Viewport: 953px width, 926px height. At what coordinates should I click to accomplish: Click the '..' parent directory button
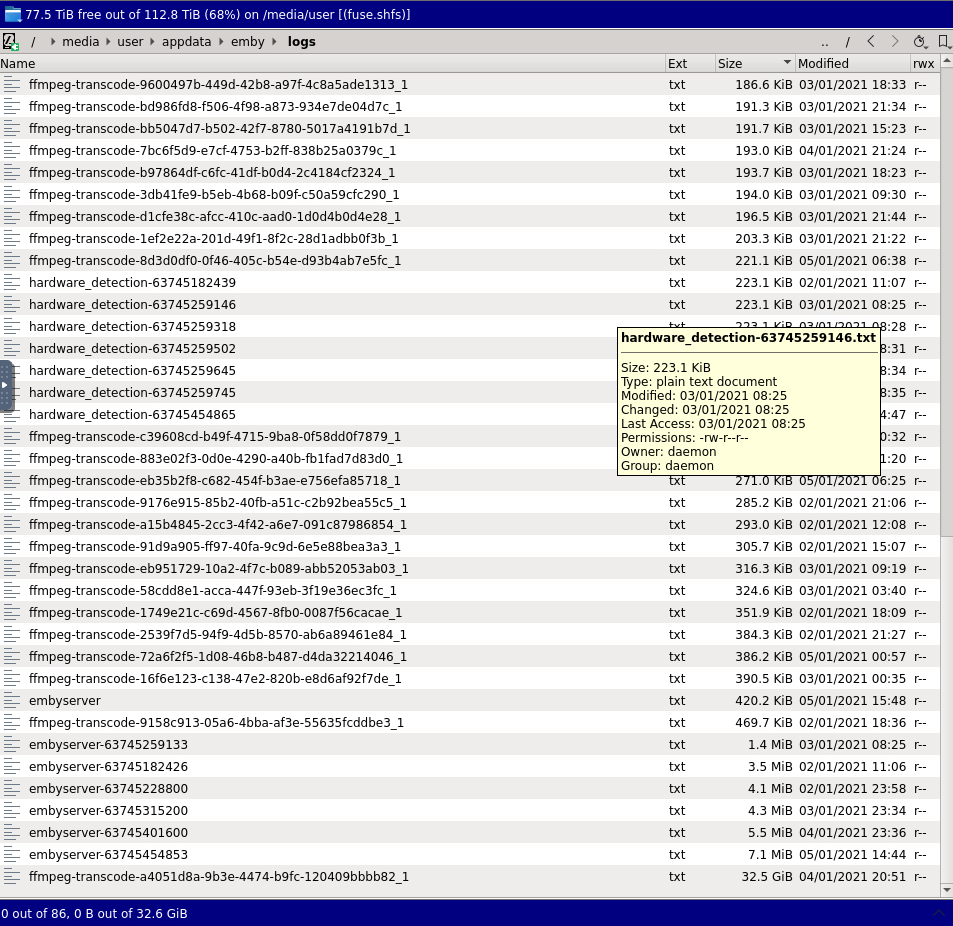pyautogui.click(x=824, y=42)
